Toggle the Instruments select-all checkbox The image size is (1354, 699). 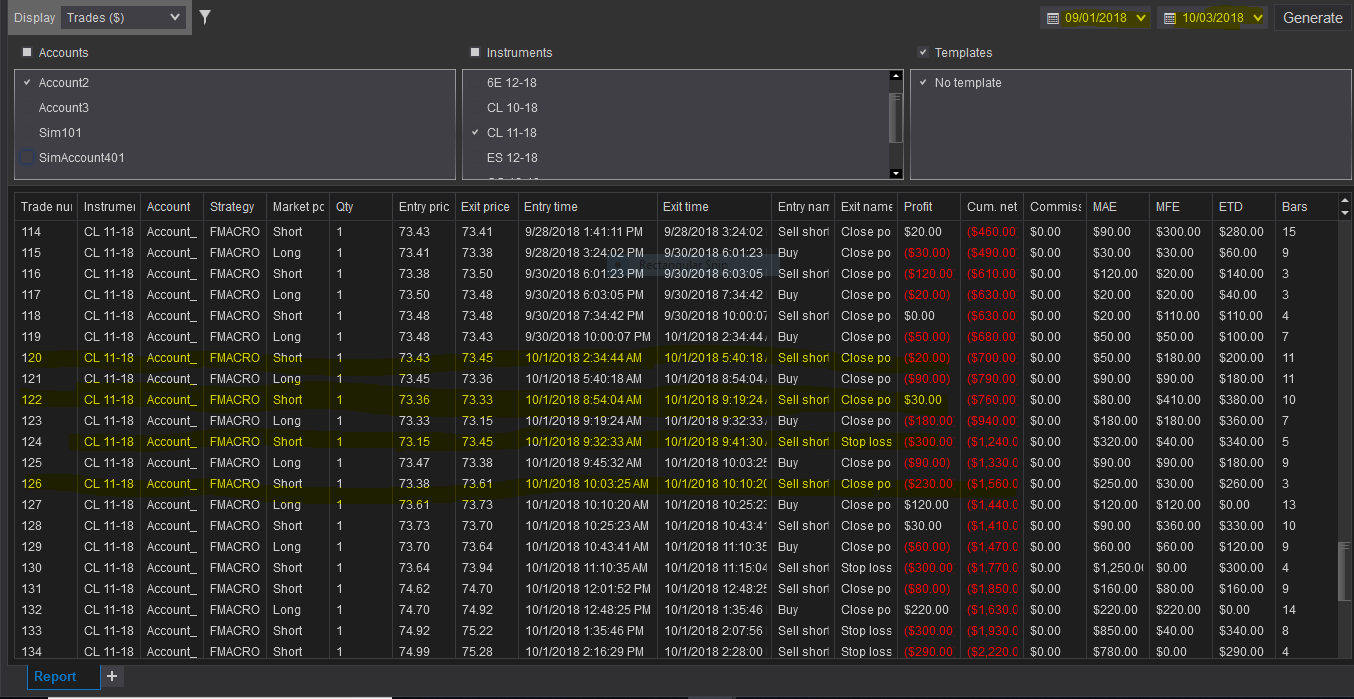[475, 52]
